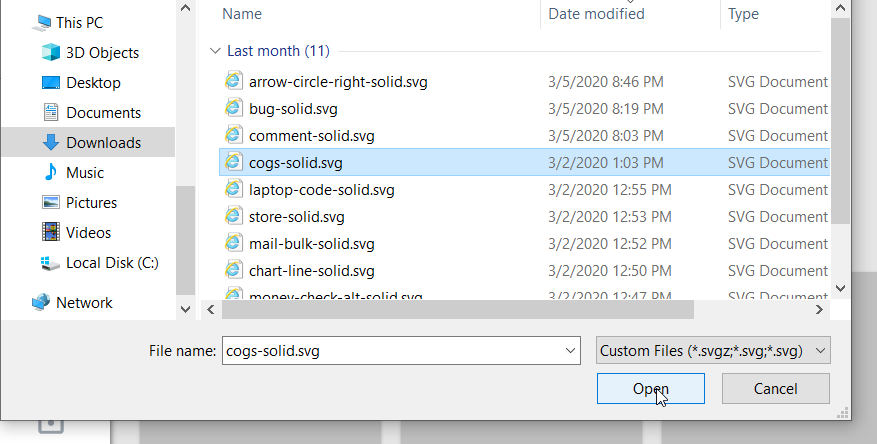Click the Documents folder icon
The height and width of the screenshot is (444, 877).
[x=51, y=113]
